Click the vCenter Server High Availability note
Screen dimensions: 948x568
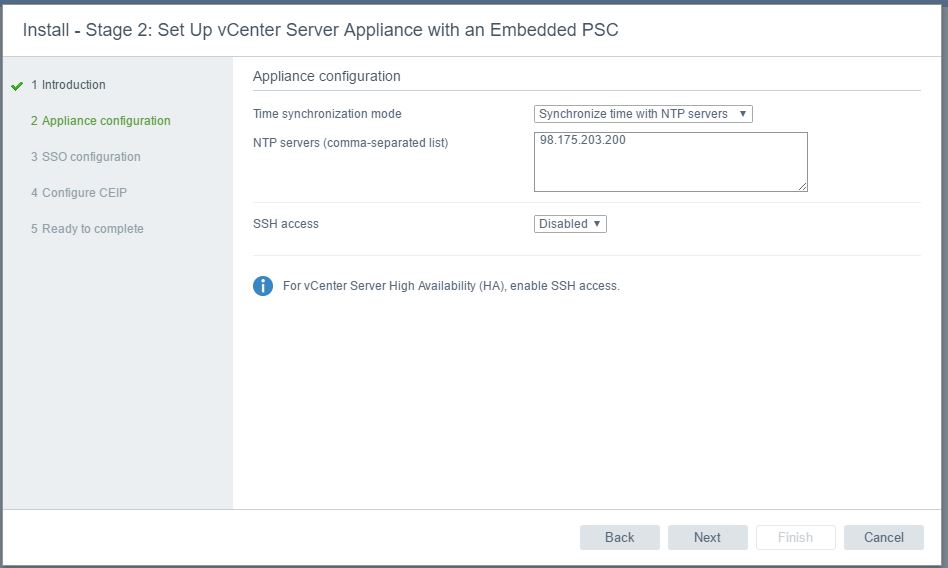coord(451,286)
